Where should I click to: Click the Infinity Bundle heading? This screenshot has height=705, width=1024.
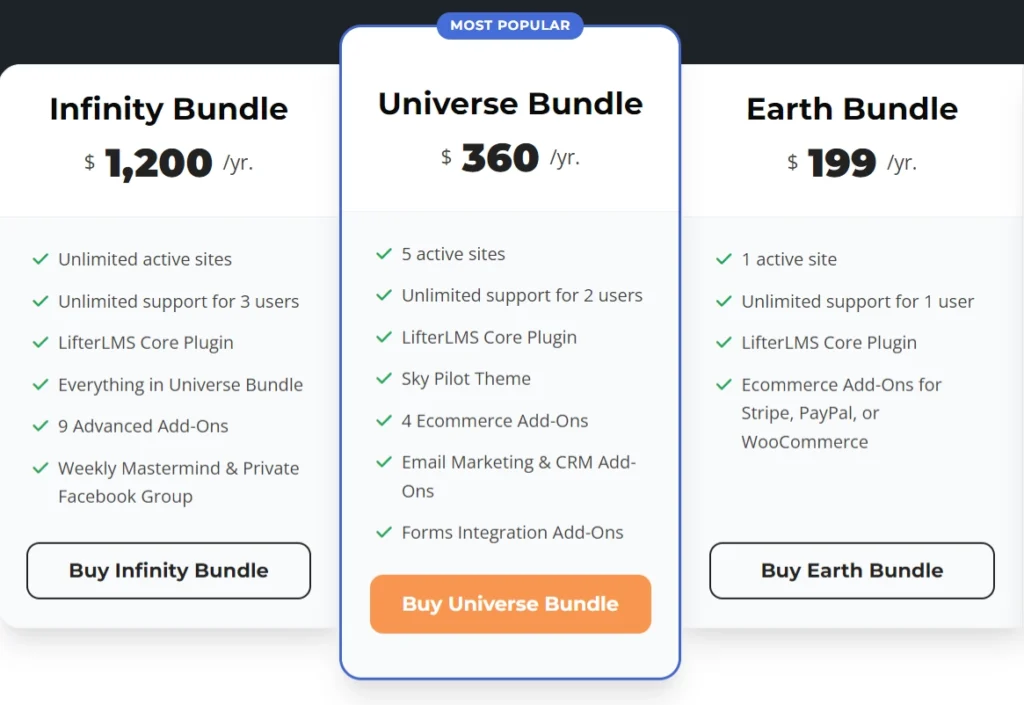[x=169, y=108]
